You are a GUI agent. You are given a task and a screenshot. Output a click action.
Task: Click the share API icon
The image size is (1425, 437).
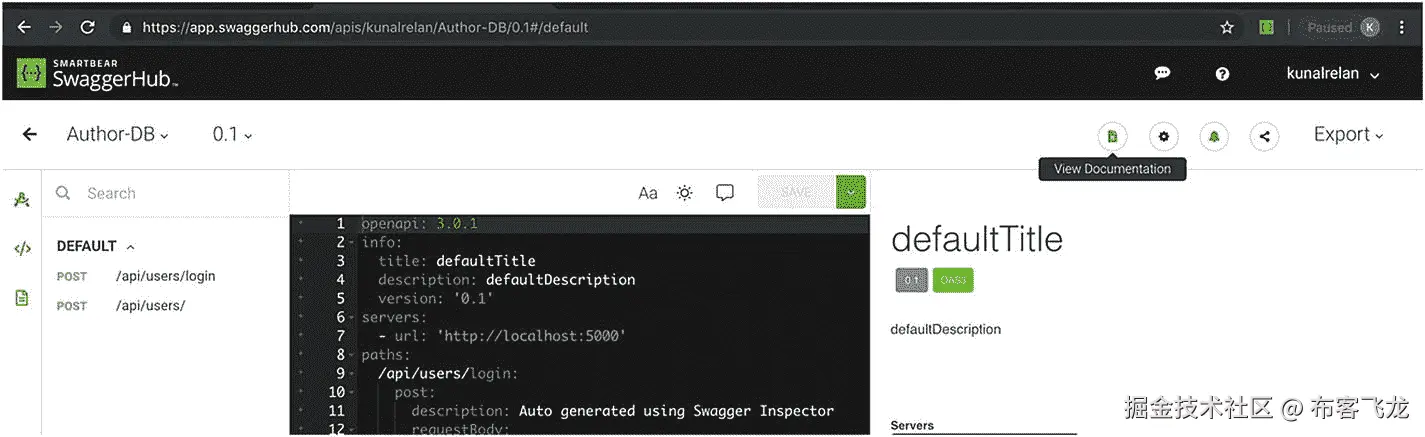(x=1265, y=136)
